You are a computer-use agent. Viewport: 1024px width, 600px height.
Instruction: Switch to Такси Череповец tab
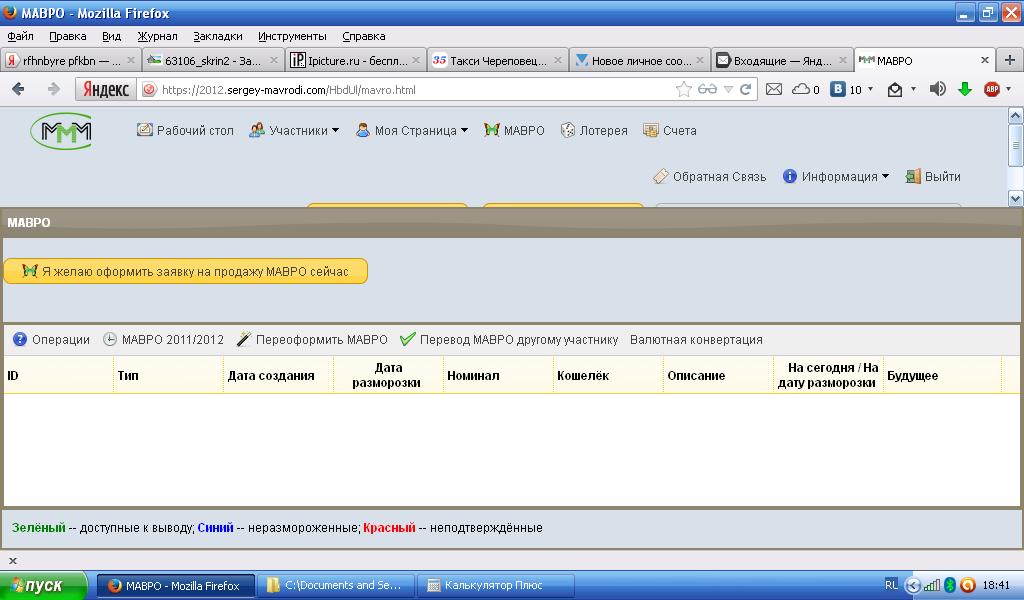[498, 61]
